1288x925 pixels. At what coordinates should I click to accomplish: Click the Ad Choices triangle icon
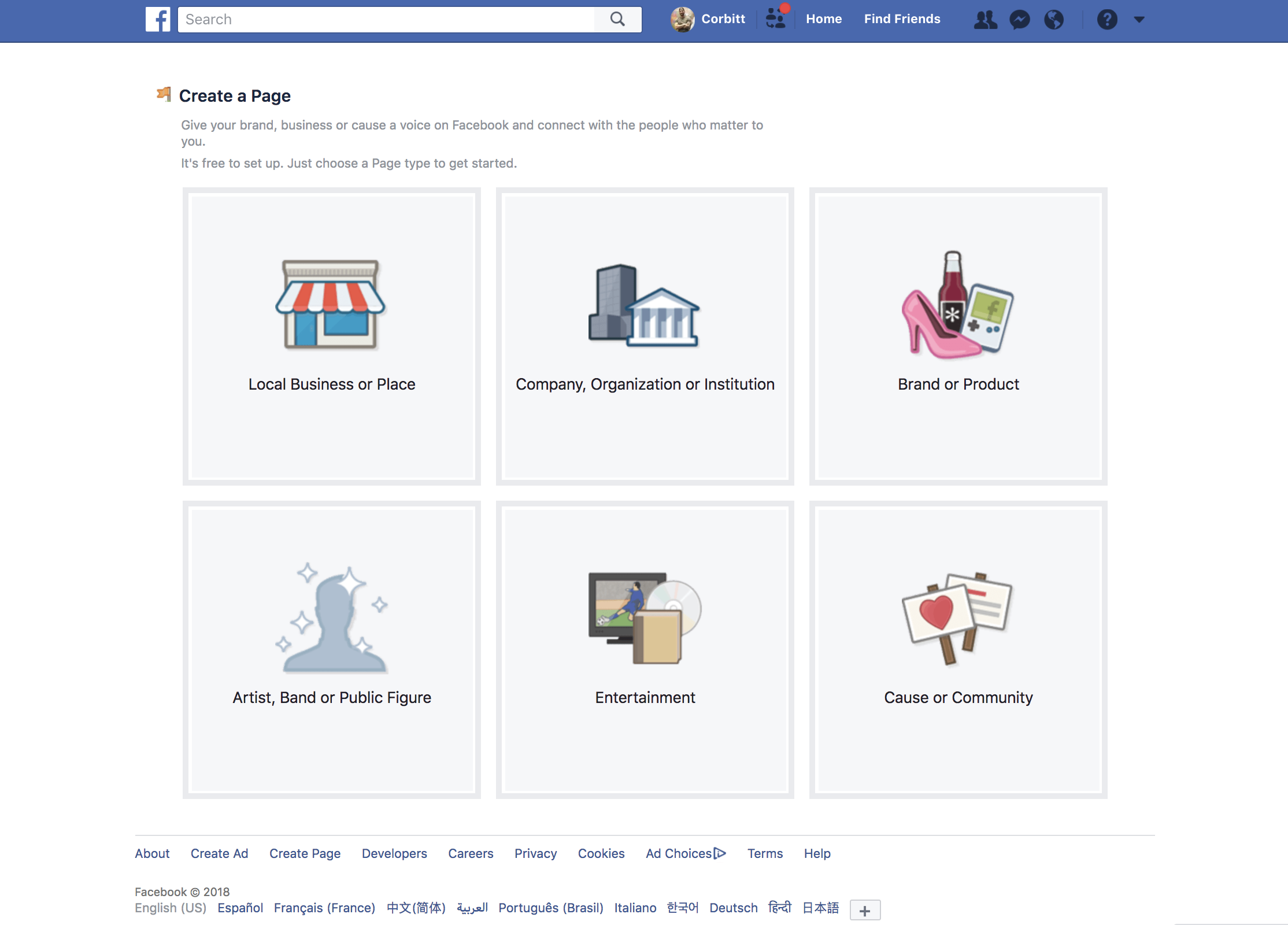click(x=720, y=853)
